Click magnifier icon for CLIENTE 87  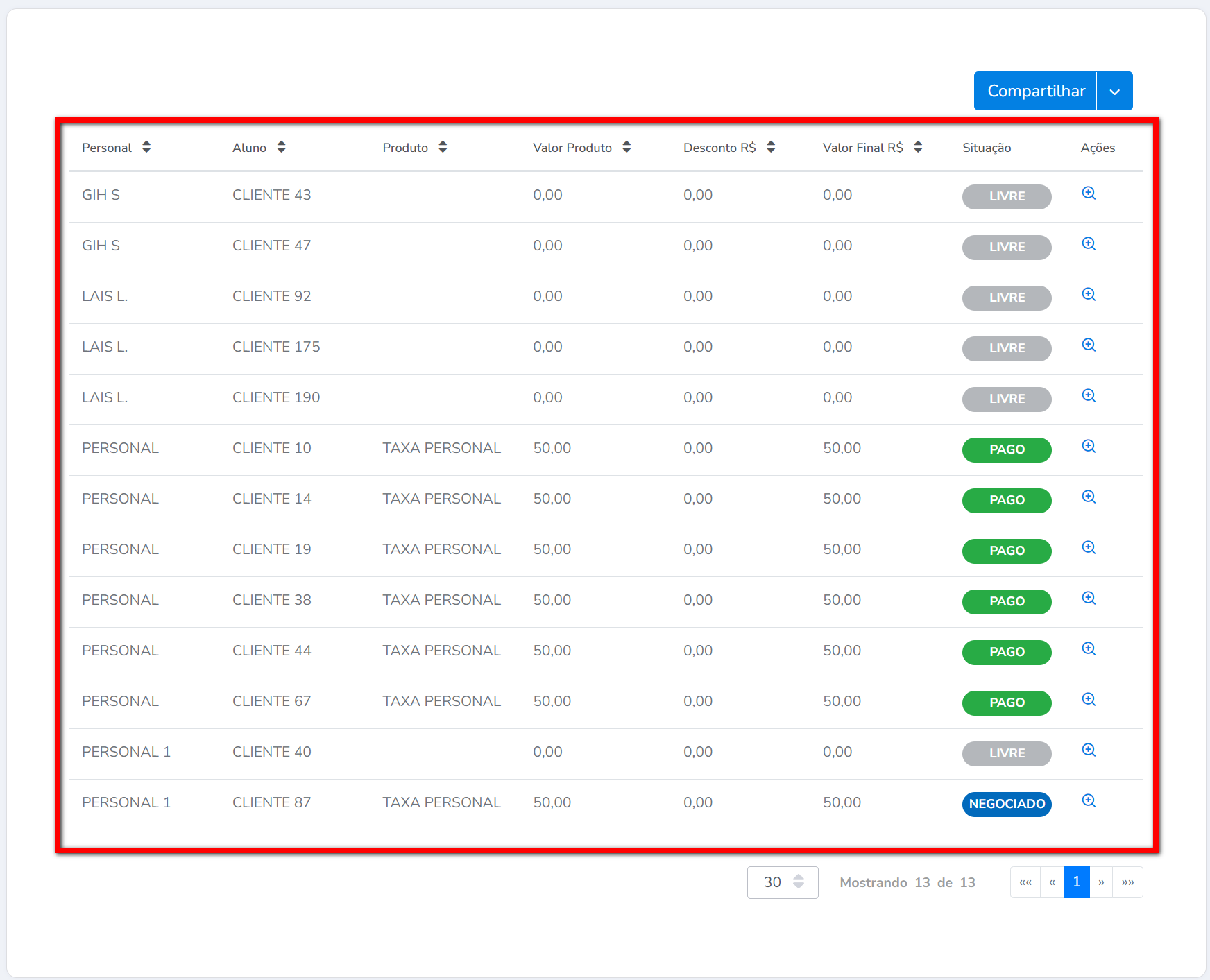pyautogui.click(x=1089, y=801)
